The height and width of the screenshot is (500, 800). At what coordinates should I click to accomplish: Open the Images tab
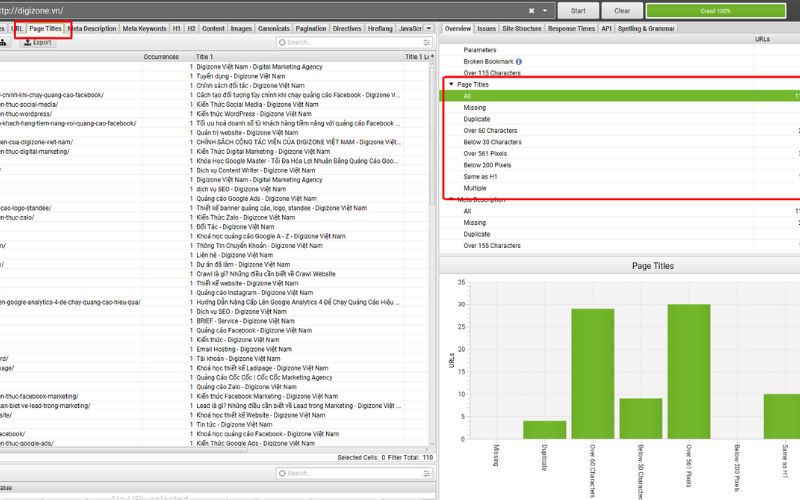(x=241, y=29)
